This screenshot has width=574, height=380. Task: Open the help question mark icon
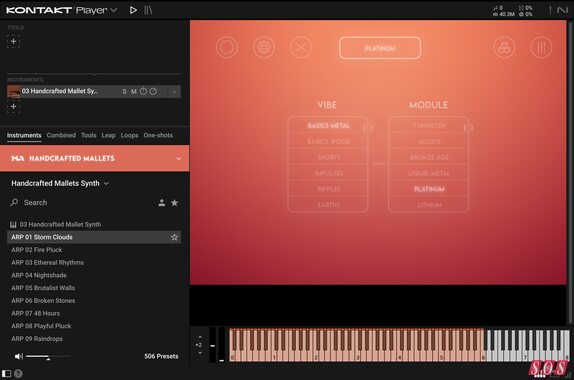point(18,373)
